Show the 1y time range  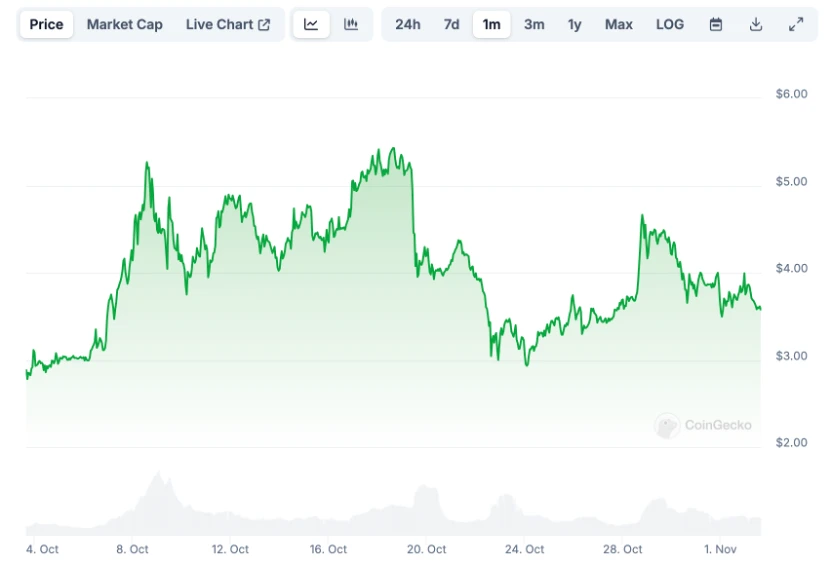click(575, 24)
